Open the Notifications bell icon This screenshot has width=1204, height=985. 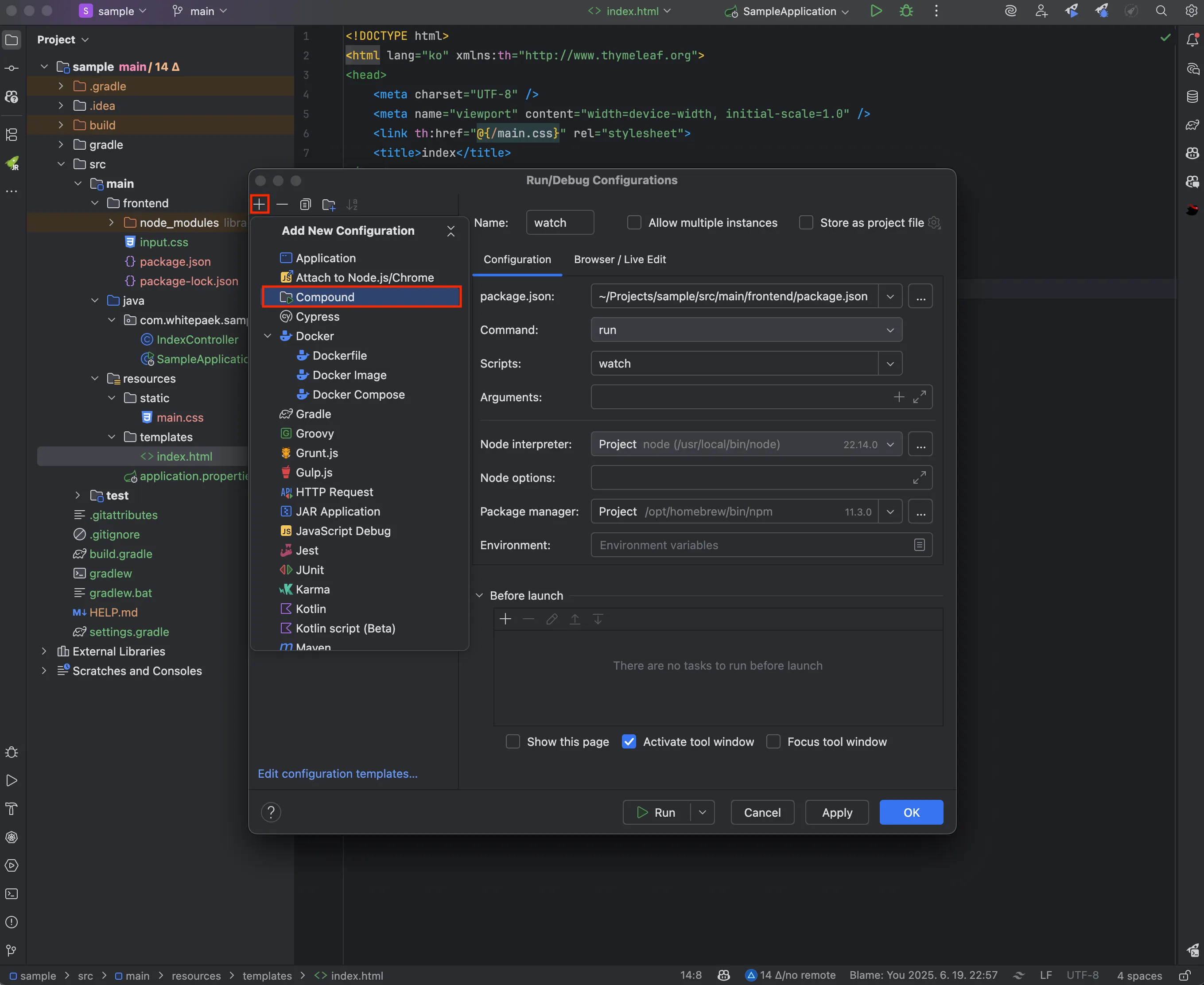[1192, 40]
